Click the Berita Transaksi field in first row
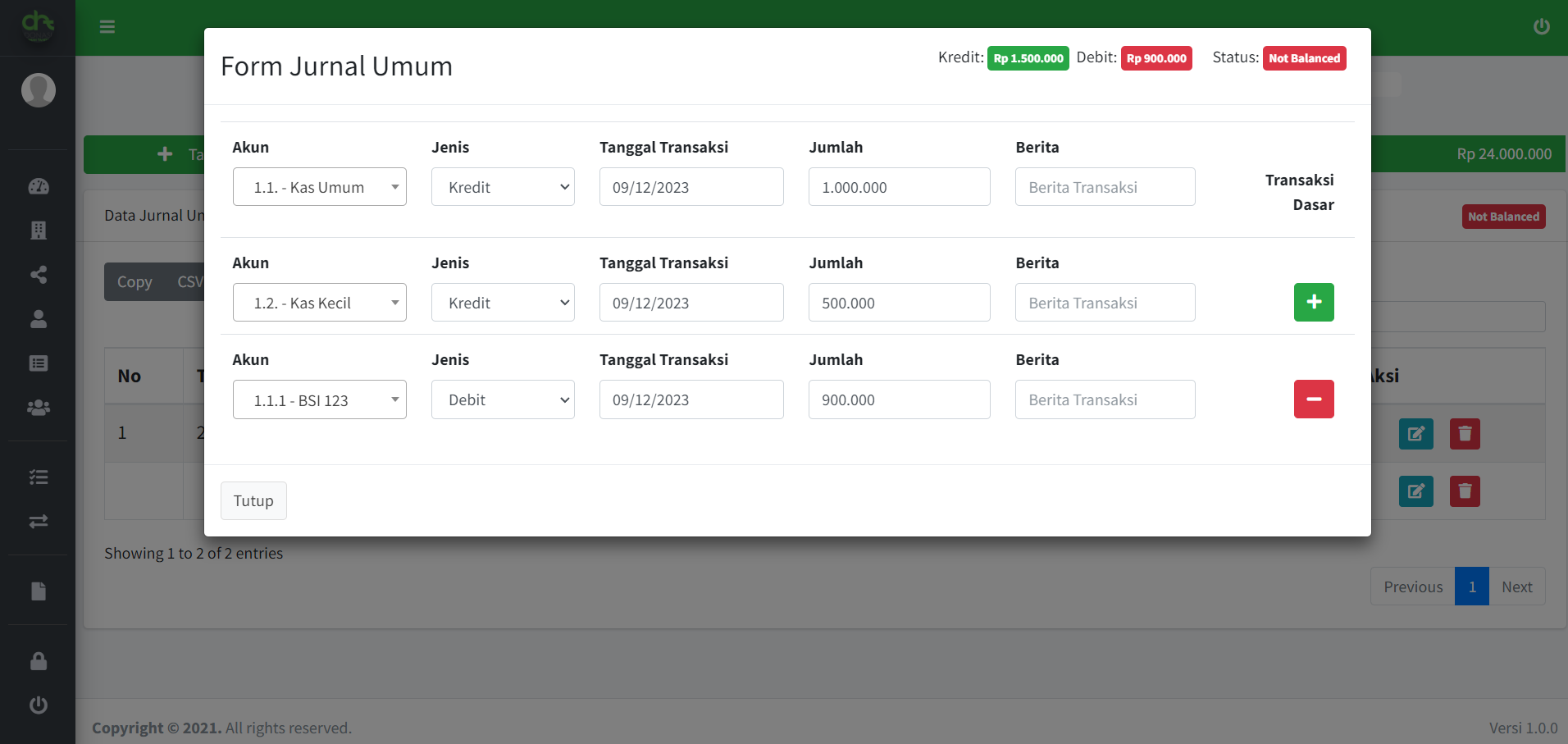Viewport: 1568px width, 744px height. [x=1105, y=187]
